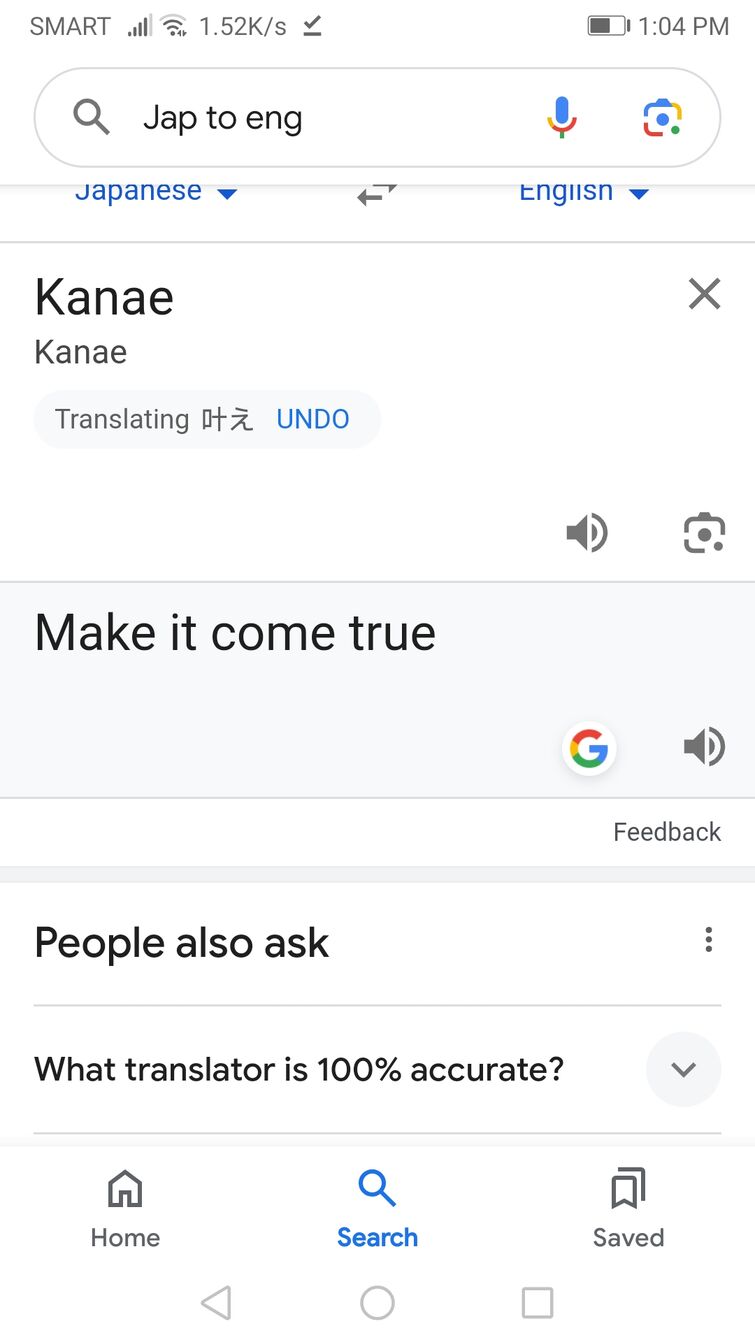Open People also ask options menu
The image size is (755, 1342).
click(x=708, y=940)
